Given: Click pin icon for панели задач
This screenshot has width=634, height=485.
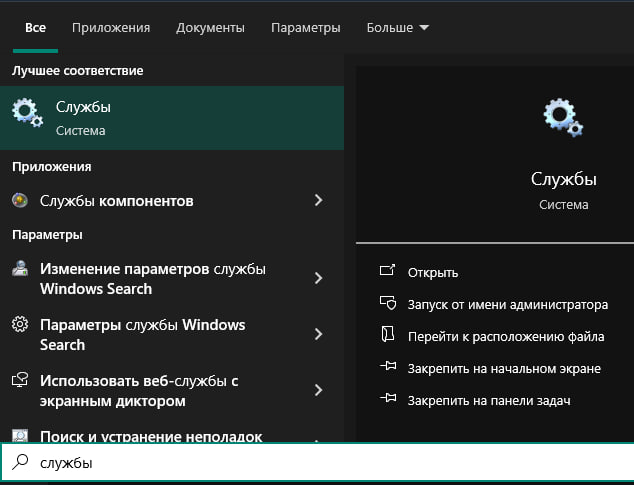Looking at the screenshot, I should pos(388,398).
